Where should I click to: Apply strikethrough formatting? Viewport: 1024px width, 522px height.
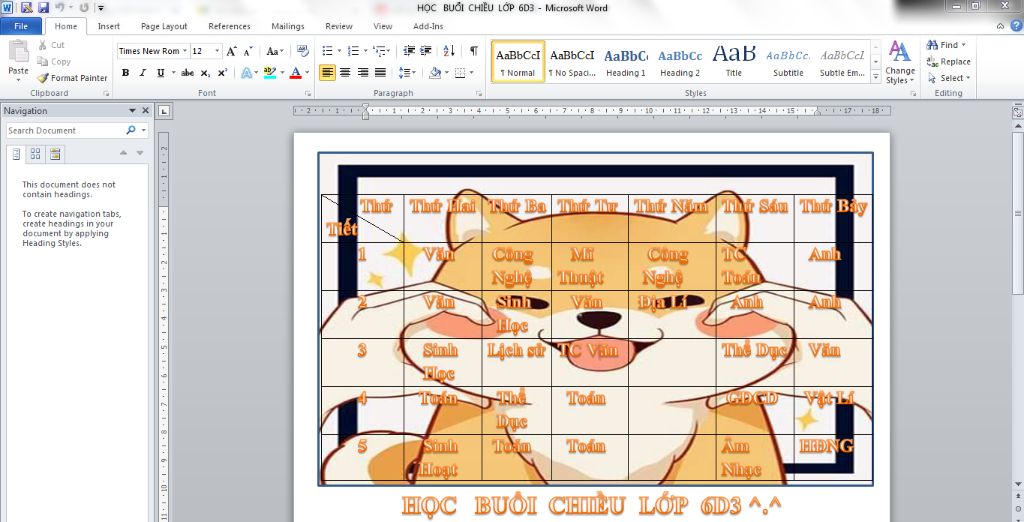[187, 73]
